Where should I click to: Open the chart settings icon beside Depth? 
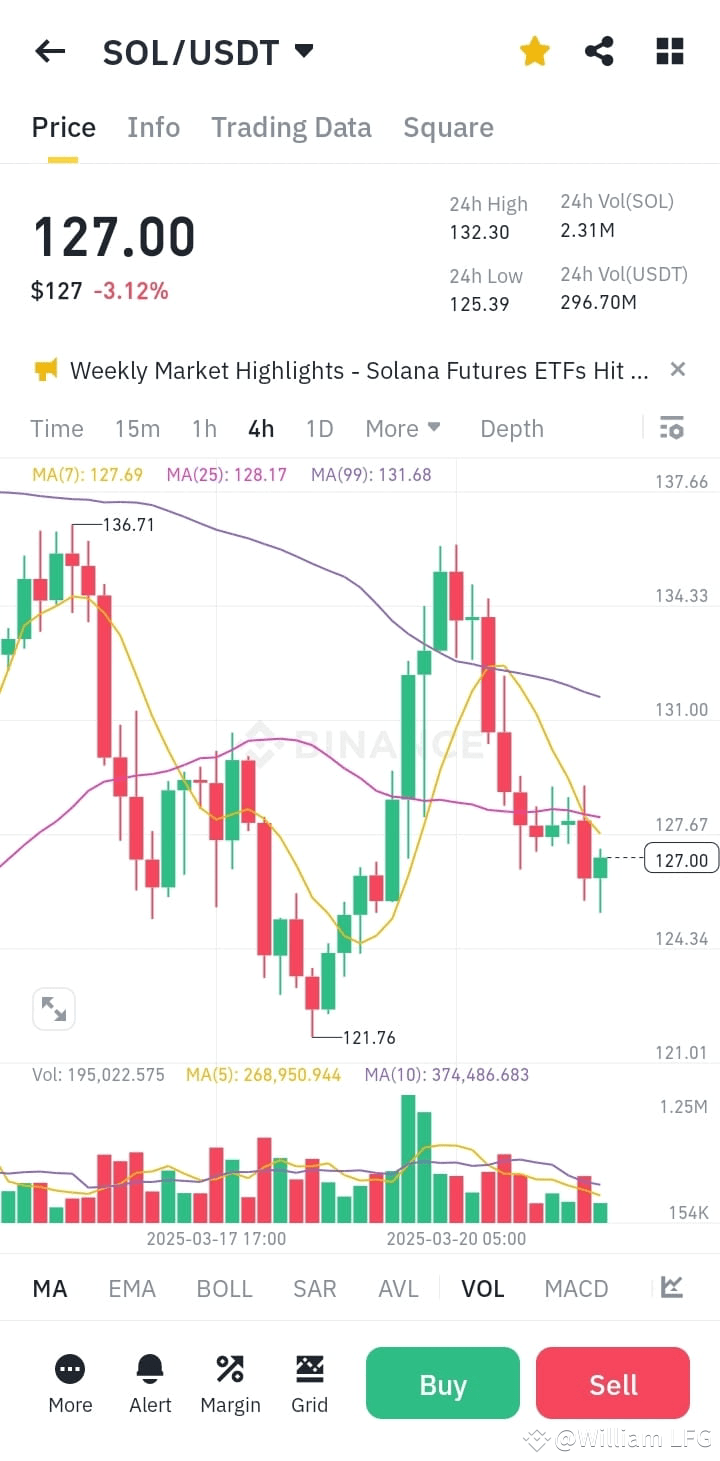671,428
